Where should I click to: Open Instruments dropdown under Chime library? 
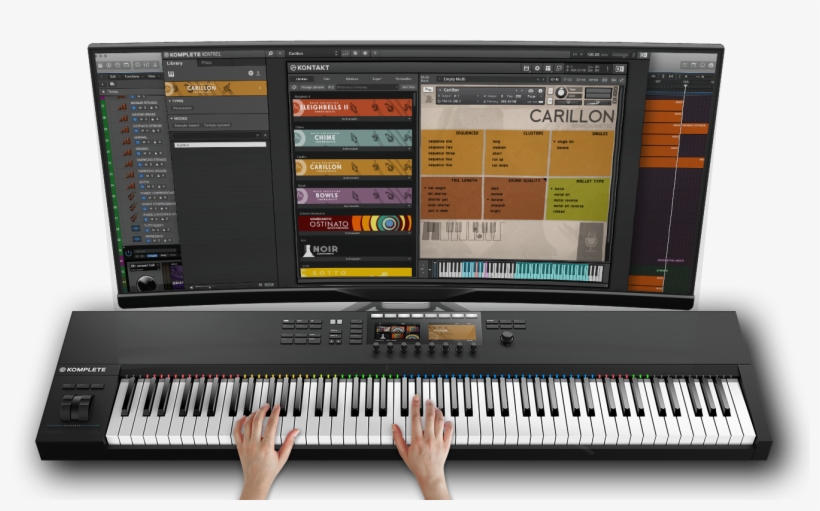click(352, 149)
